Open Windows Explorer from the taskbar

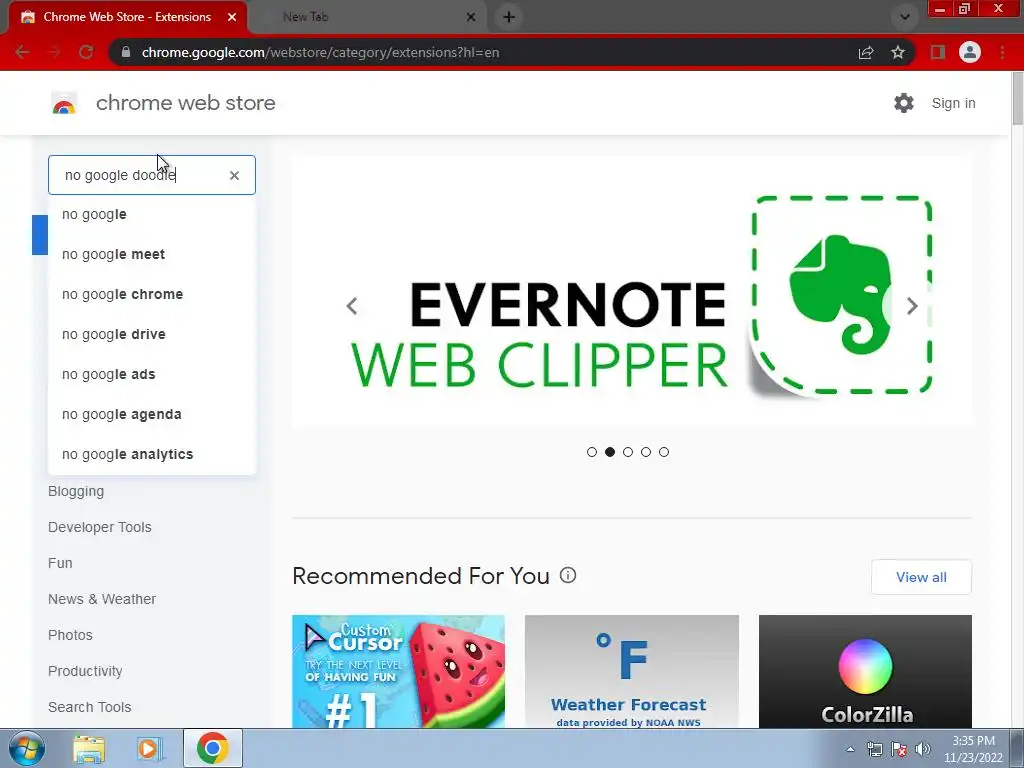[x=88, y=748]
